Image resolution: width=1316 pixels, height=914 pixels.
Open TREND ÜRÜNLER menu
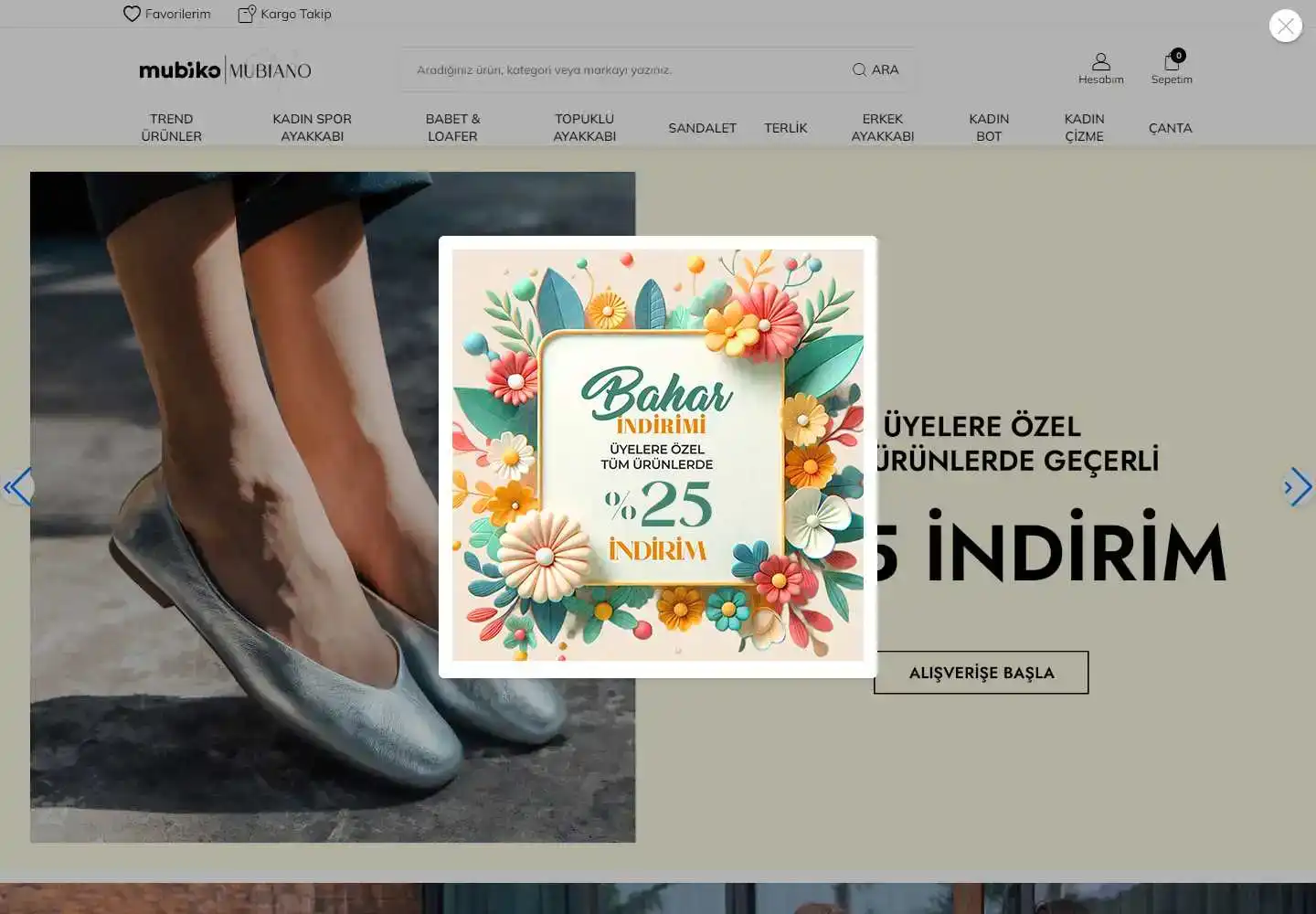(172, 127)
